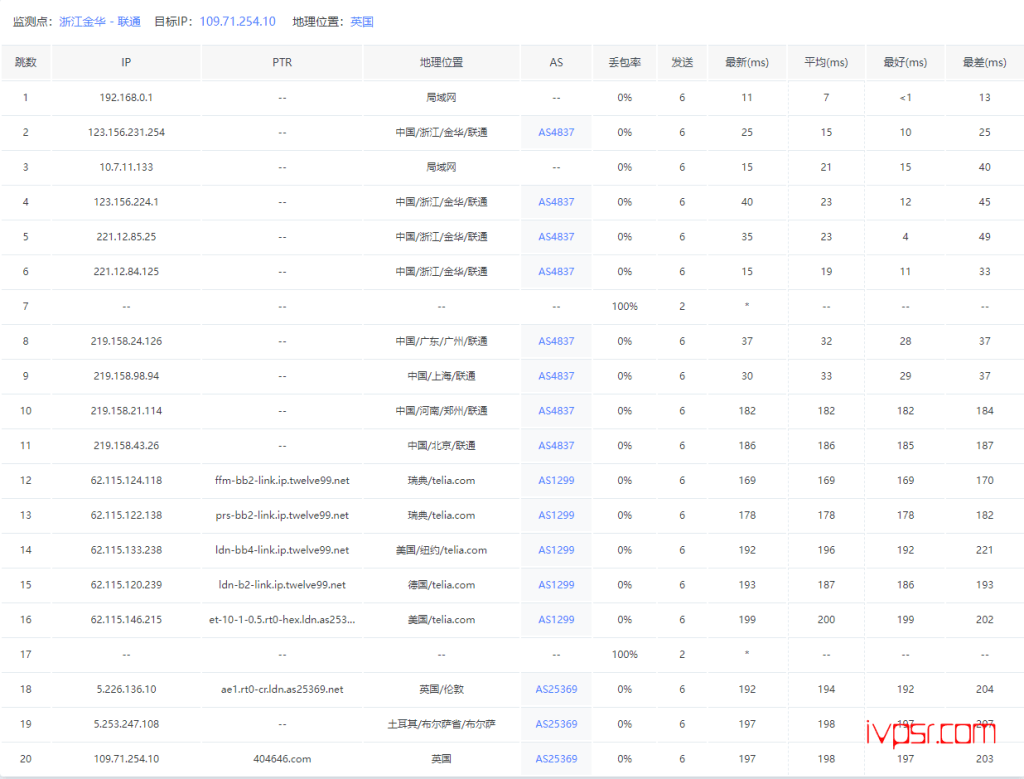Open the 浙江金华 - 联通 monitoring point link
This screenshot has height=779, width=1024.
100,22
